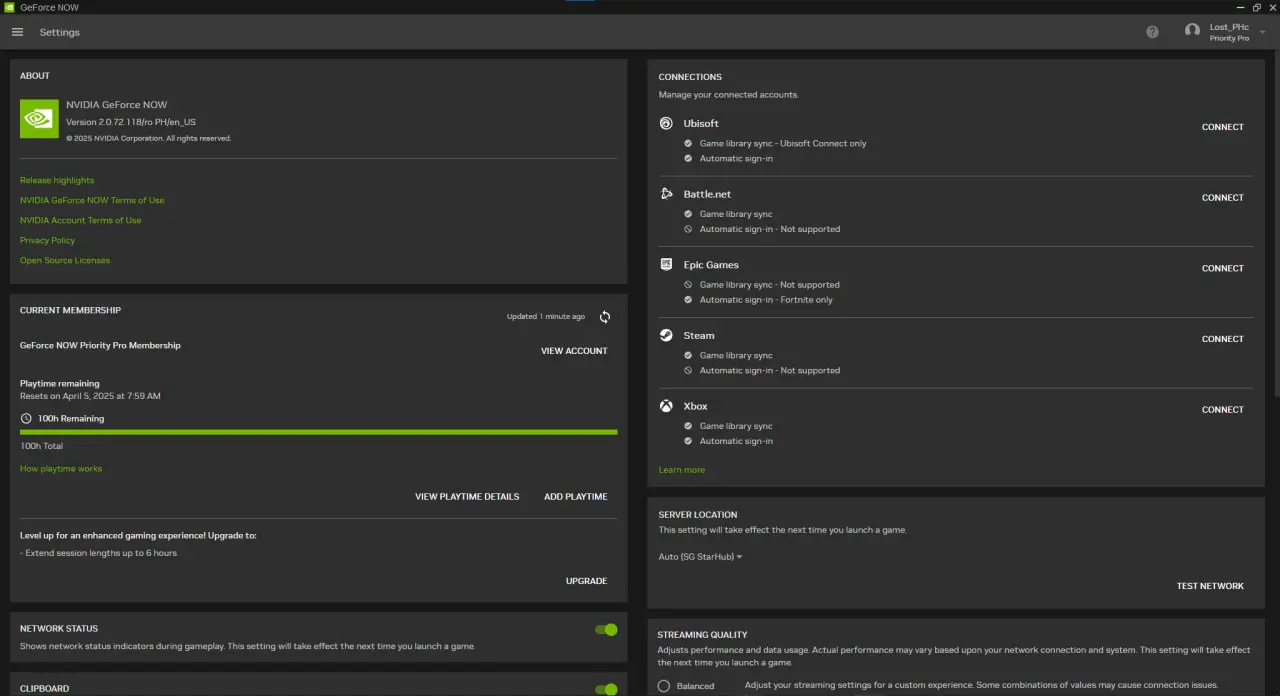Click the Steam logo icon
The width and height of the screenshot is (1280, 696).
[x=666, y=336]
